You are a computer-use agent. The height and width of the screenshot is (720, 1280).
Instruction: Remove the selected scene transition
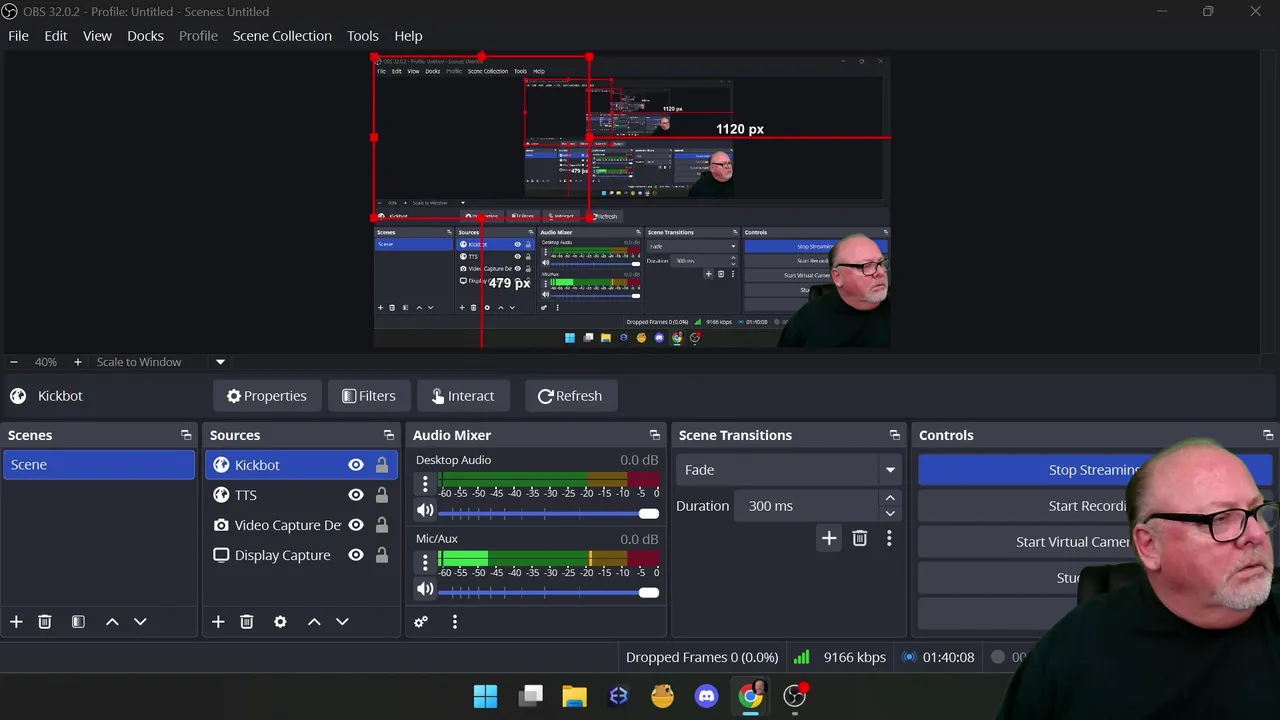859,538
